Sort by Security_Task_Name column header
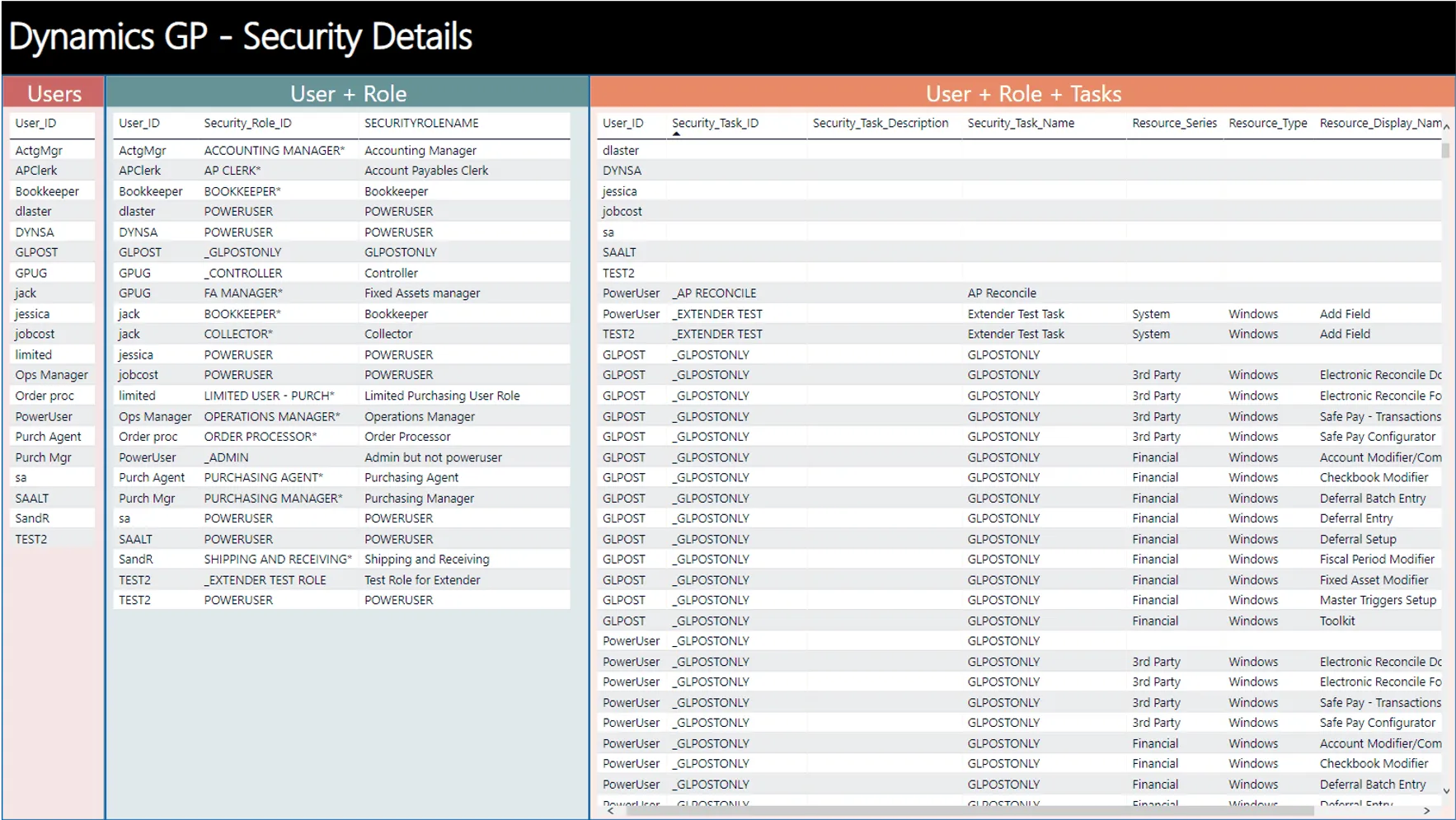The height and width of the screenshot is (820, 1456). 1021,123
